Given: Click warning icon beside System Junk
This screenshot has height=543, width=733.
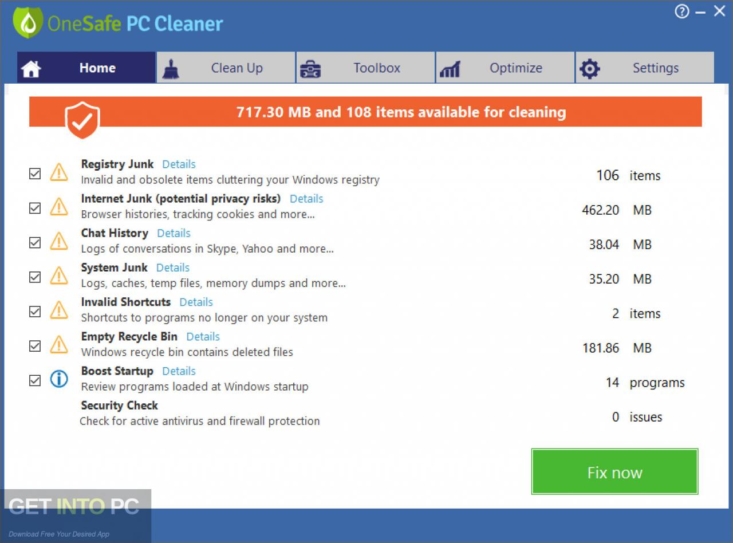Looking at the screenshot, I should [x=59, y=276].
